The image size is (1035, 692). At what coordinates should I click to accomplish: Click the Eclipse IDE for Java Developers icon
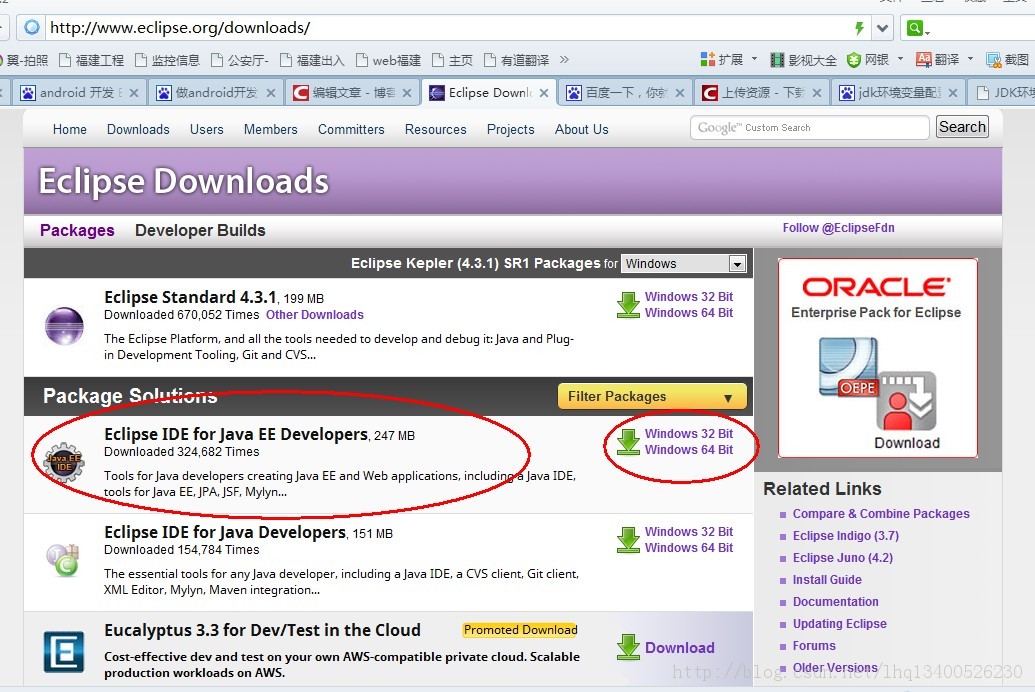point(62,561)
